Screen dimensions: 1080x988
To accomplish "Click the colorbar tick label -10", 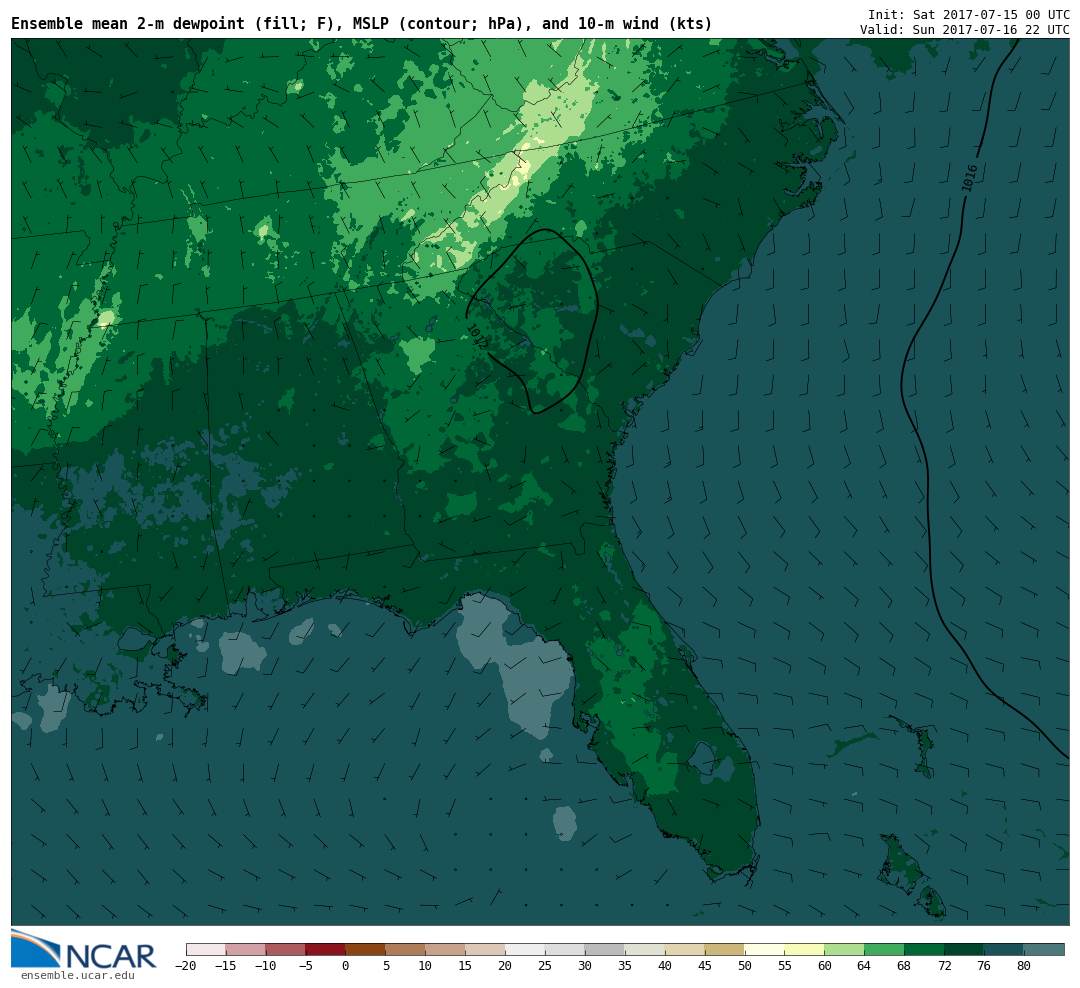I will click(x=265, y=966).
